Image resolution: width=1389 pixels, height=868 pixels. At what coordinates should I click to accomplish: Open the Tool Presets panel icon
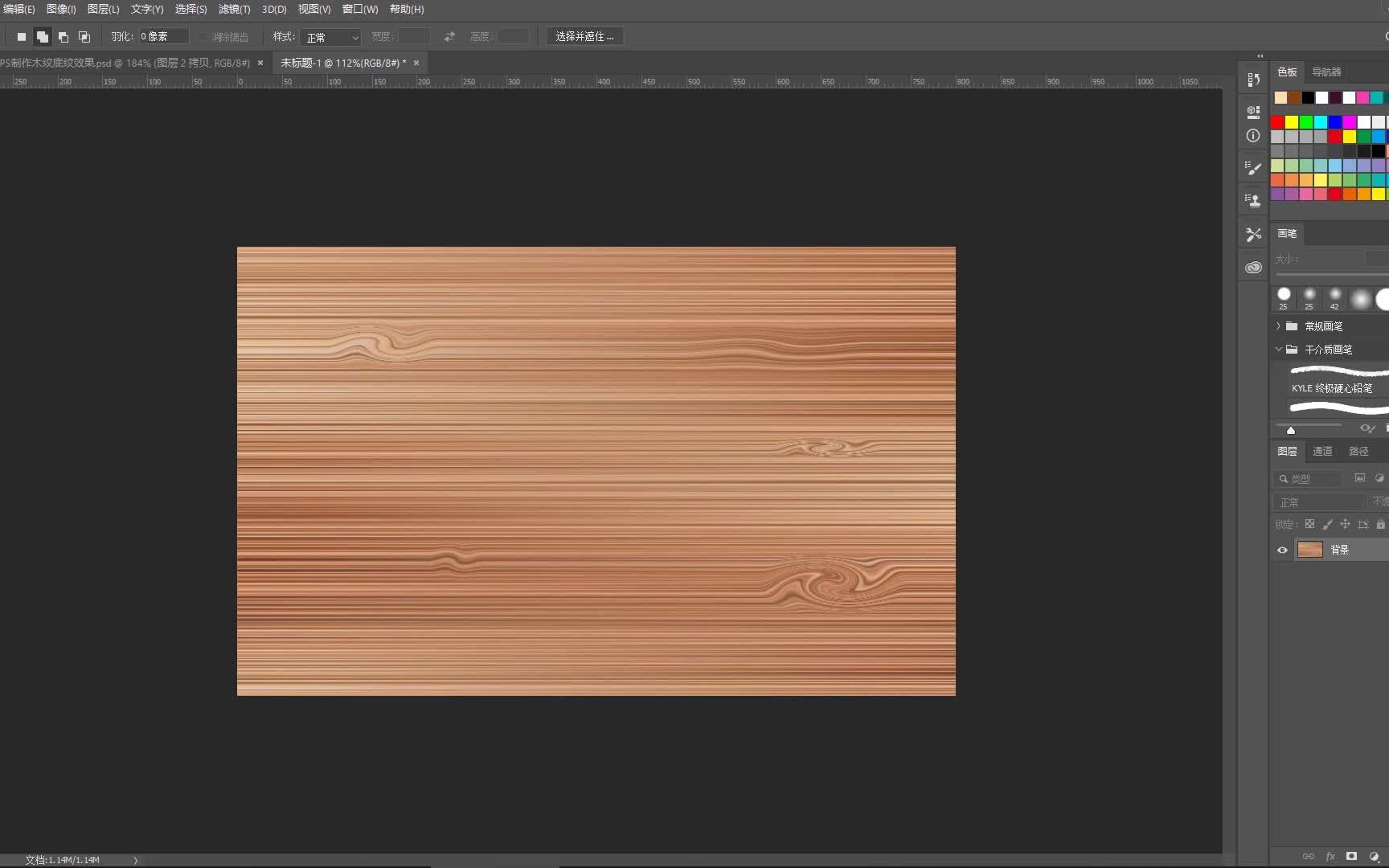1253,235
